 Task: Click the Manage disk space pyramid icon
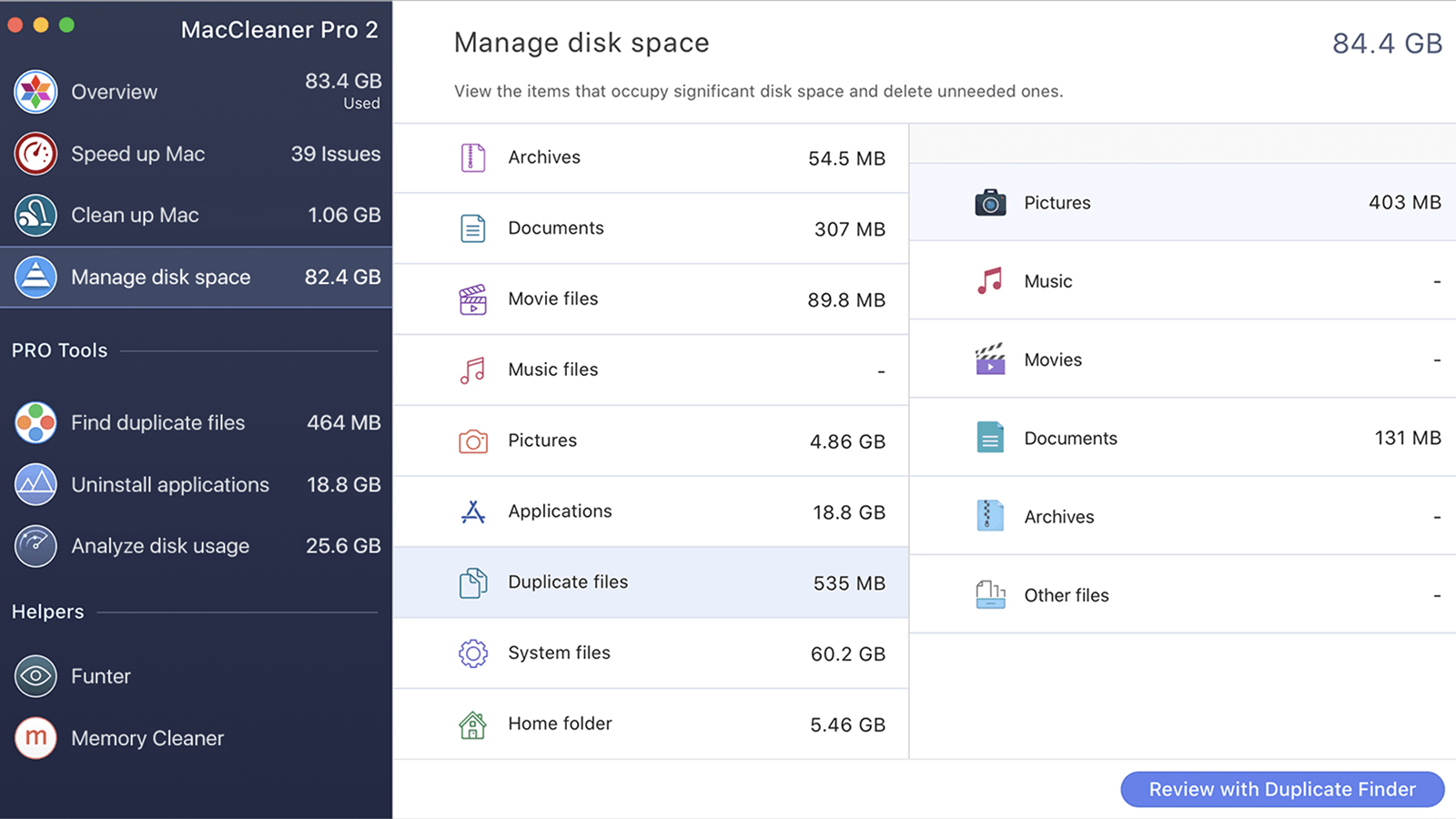click(35, 277)
